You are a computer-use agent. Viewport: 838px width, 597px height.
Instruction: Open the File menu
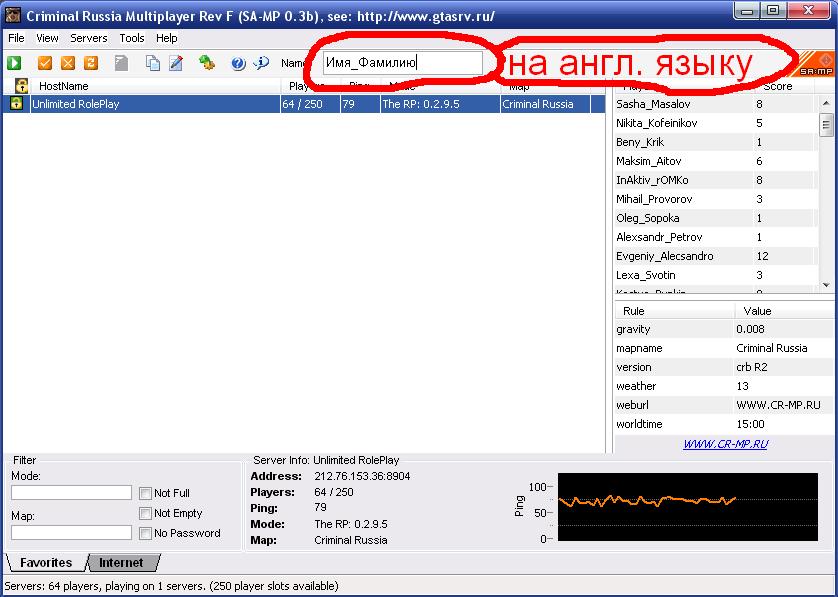[x=16, y=38]
